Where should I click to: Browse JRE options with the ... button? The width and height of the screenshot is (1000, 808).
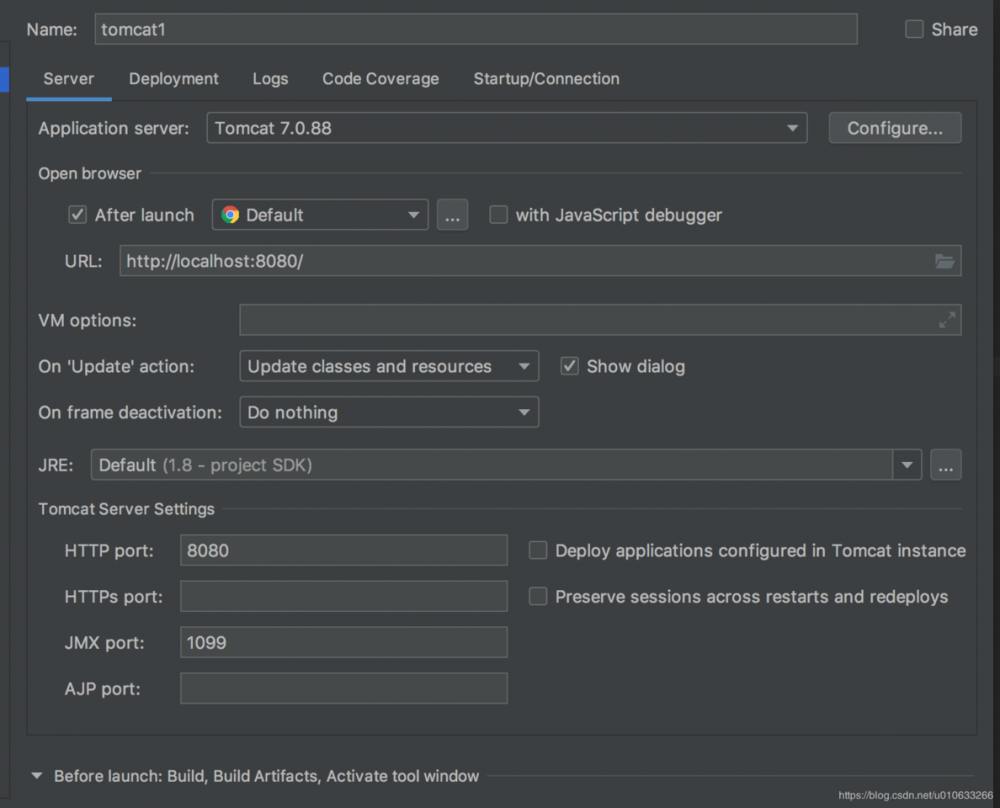(x=946, y=464)
